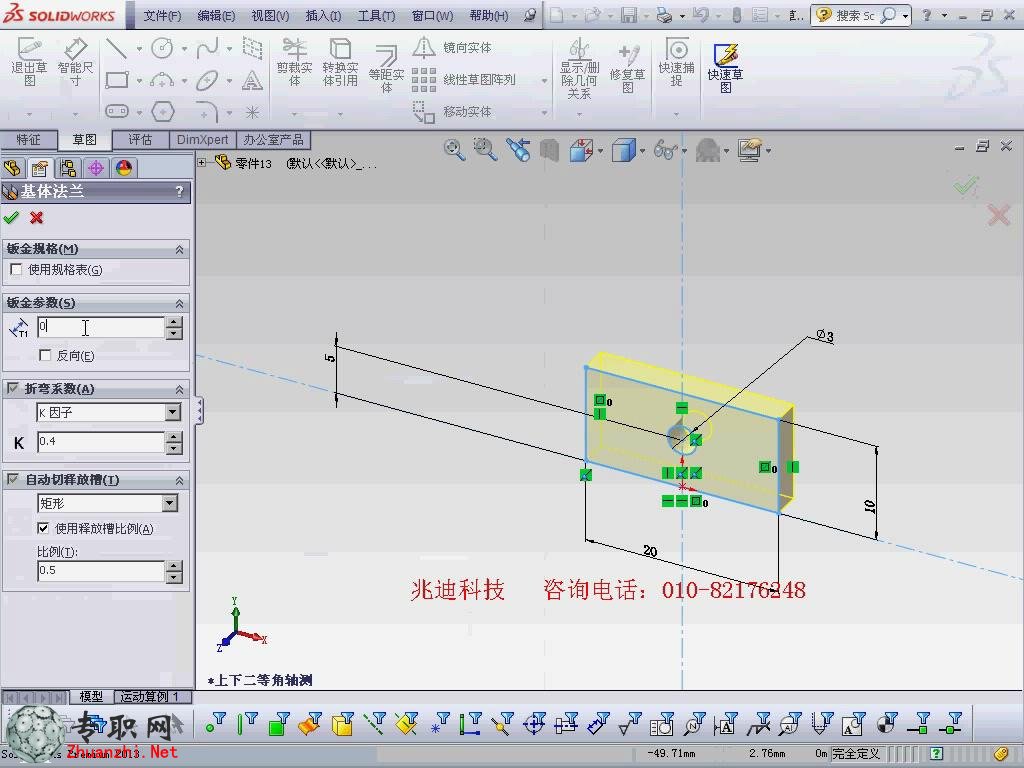The image size is (1024, 768).
Task: Switch to the DimXpert tab
Action: click(202, 140)
